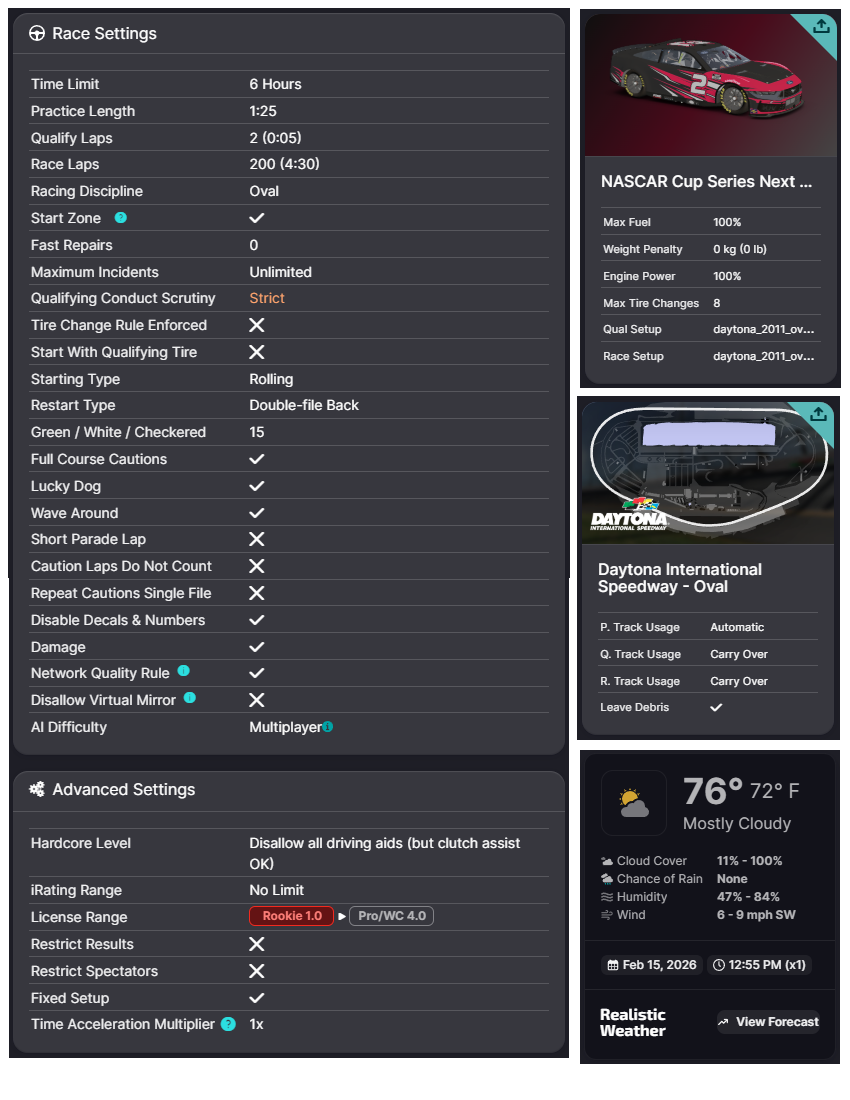The height and width of the screenshot is (1100, 850).
Task: Toggle Tire Change Rule Enforced X mark
Action: click(x=257, y=325)
